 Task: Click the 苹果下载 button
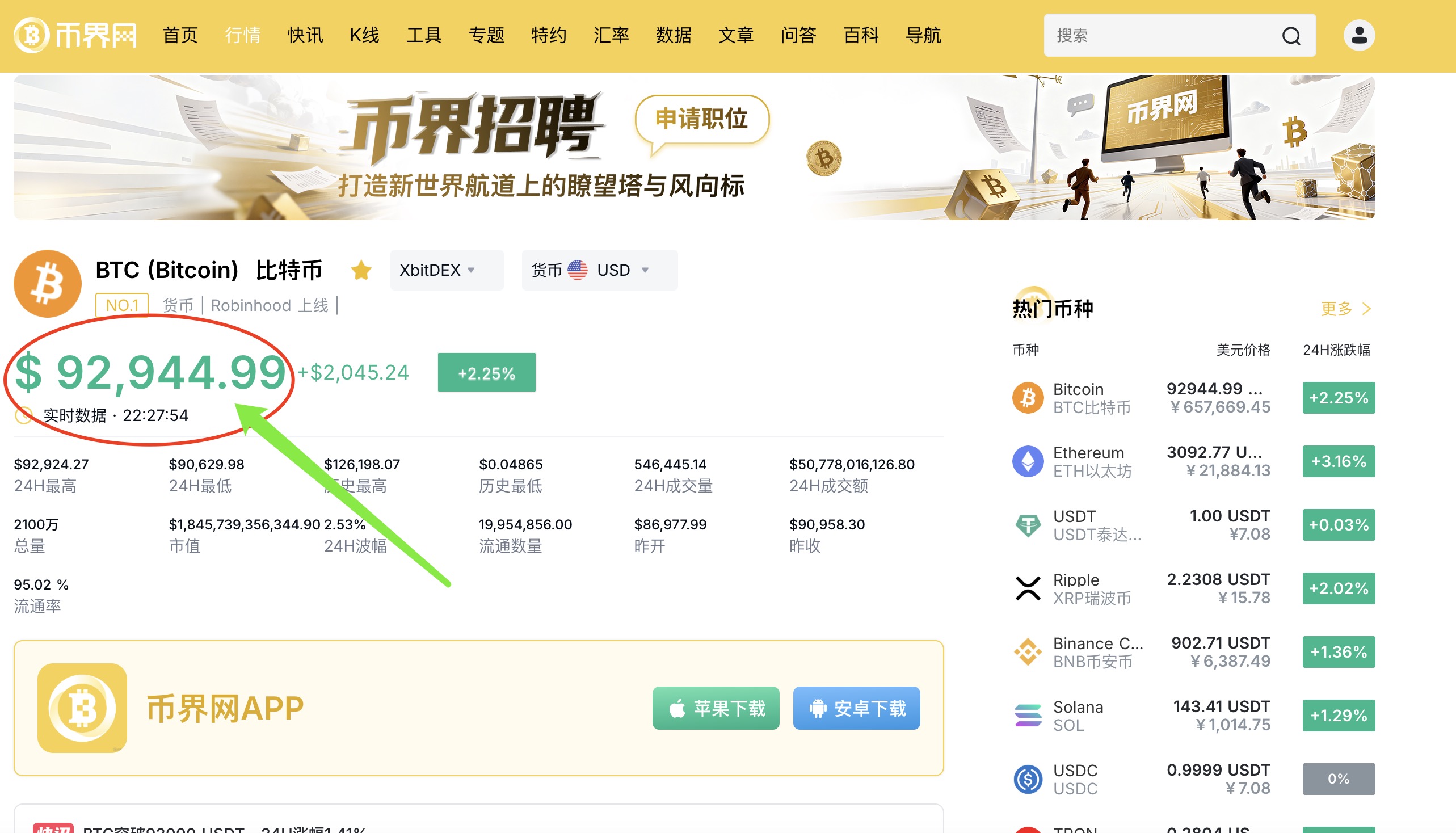pos(715,708)
